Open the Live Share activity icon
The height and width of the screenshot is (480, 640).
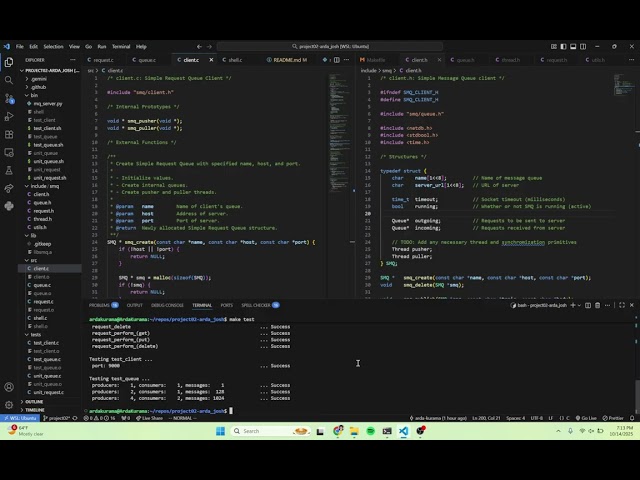(x=9, y=188)
